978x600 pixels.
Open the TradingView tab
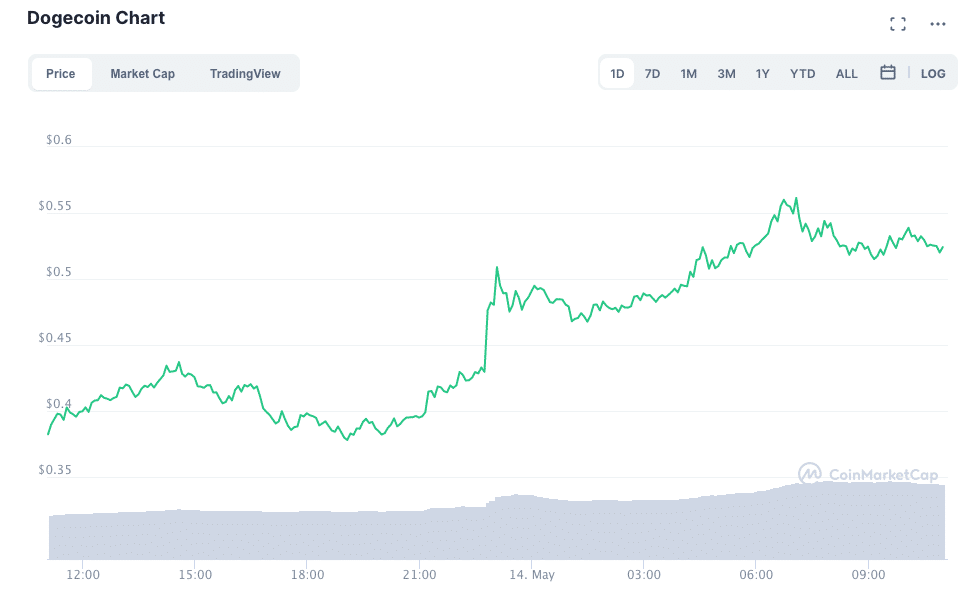(245, 73)
